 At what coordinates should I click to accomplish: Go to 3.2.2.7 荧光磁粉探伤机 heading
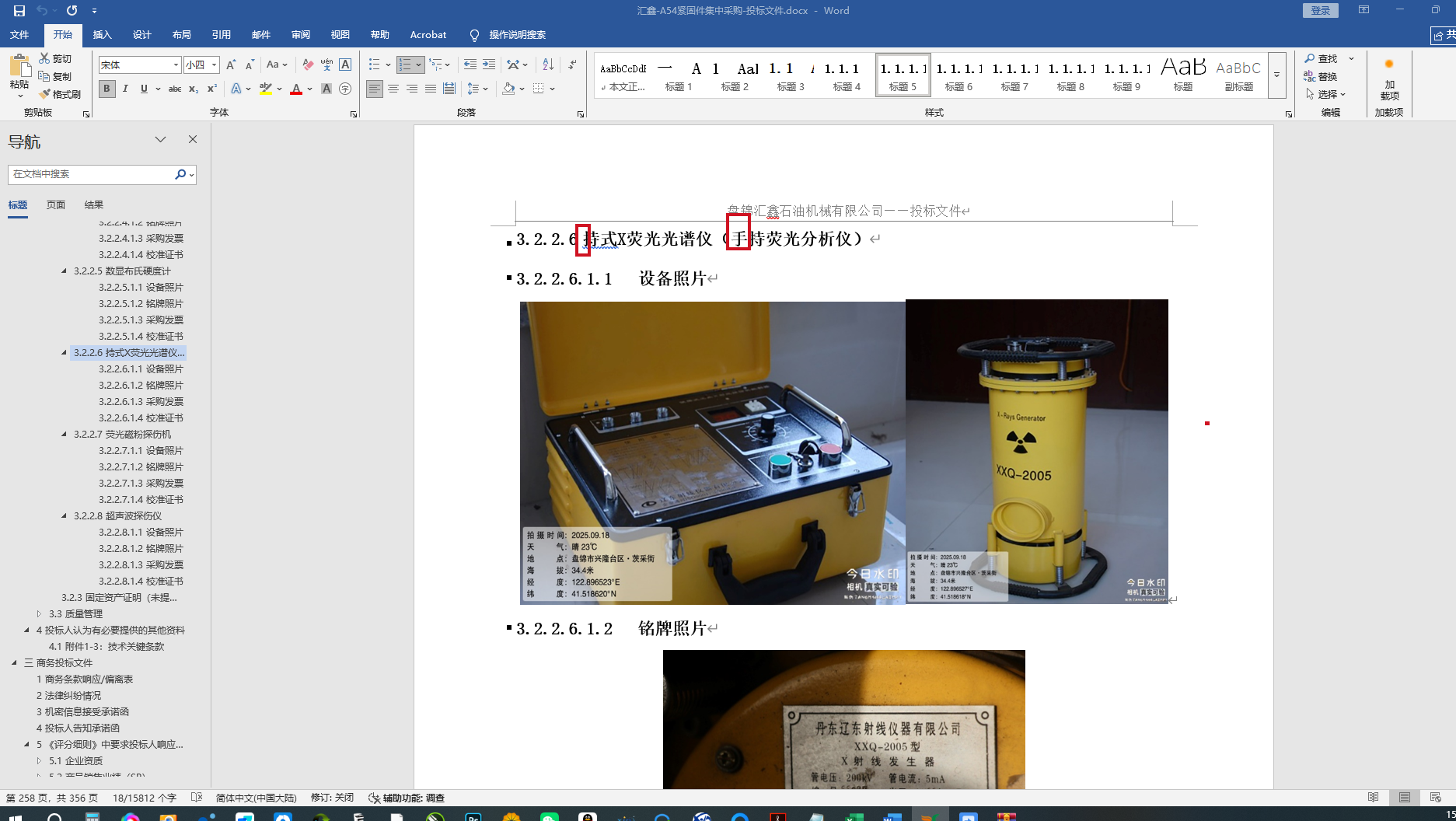point(122,435)
